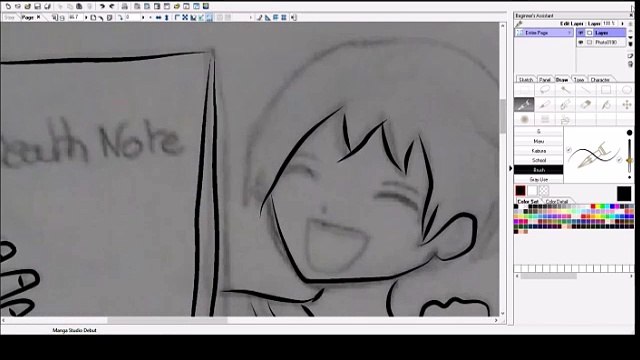Click the new layer icon above trash

coord(630,56)
